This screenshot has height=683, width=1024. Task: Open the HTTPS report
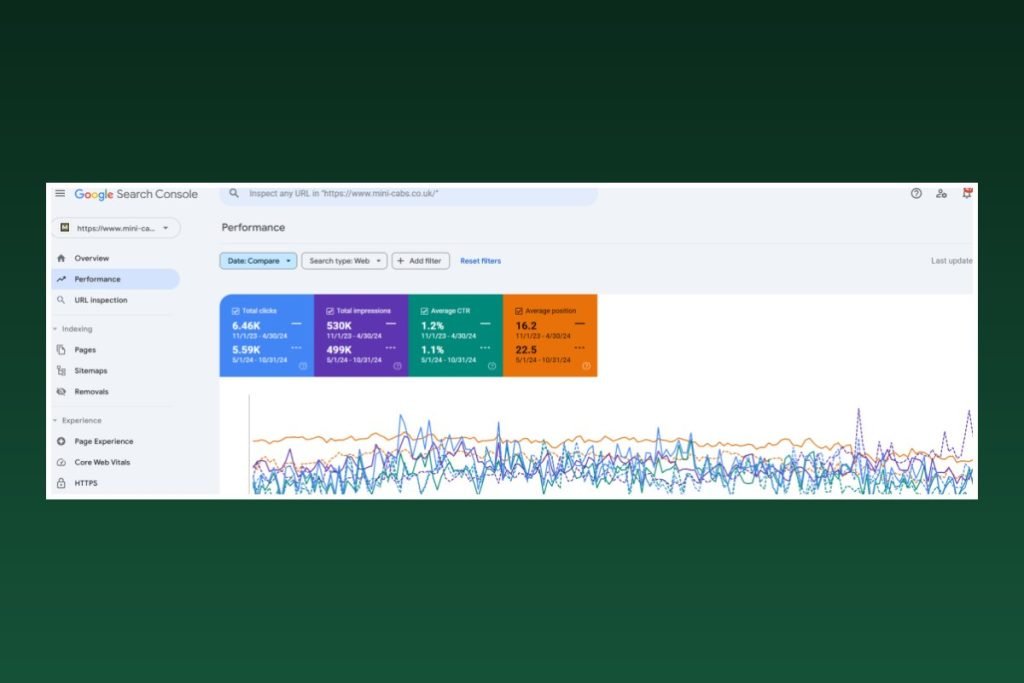coord(86,483)
